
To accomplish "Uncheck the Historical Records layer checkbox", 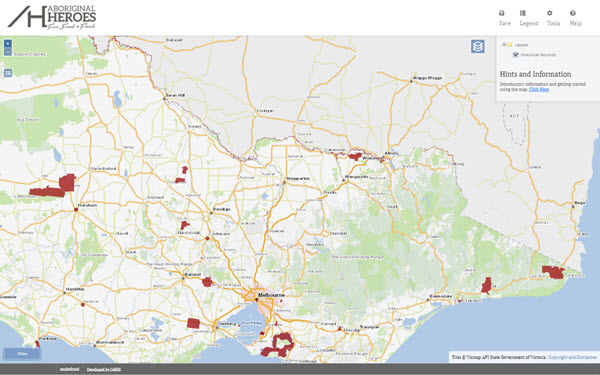I will (515, 55).
